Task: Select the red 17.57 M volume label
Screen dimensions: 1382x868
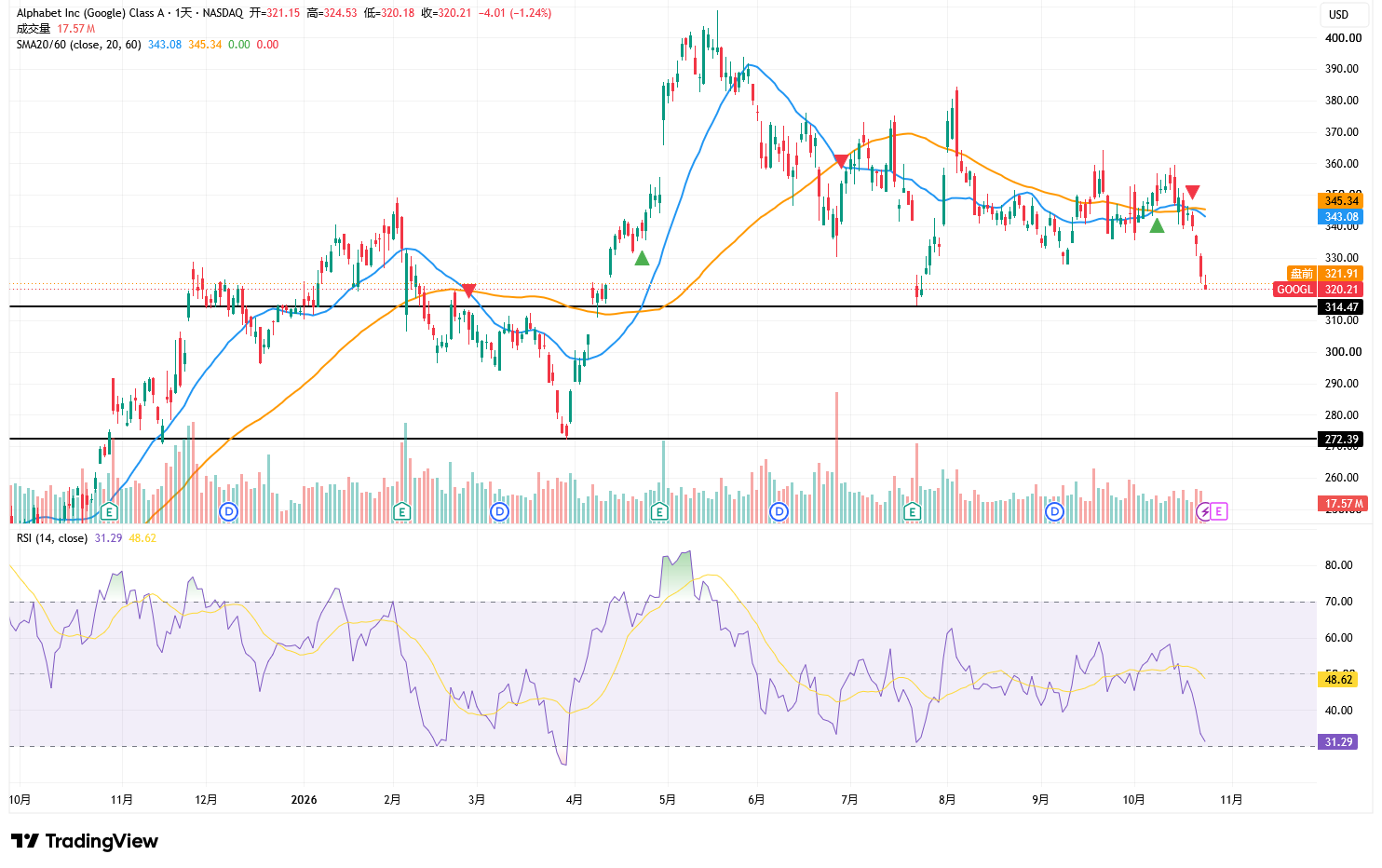Action: pyautogui.click(x=1344, y=504)
